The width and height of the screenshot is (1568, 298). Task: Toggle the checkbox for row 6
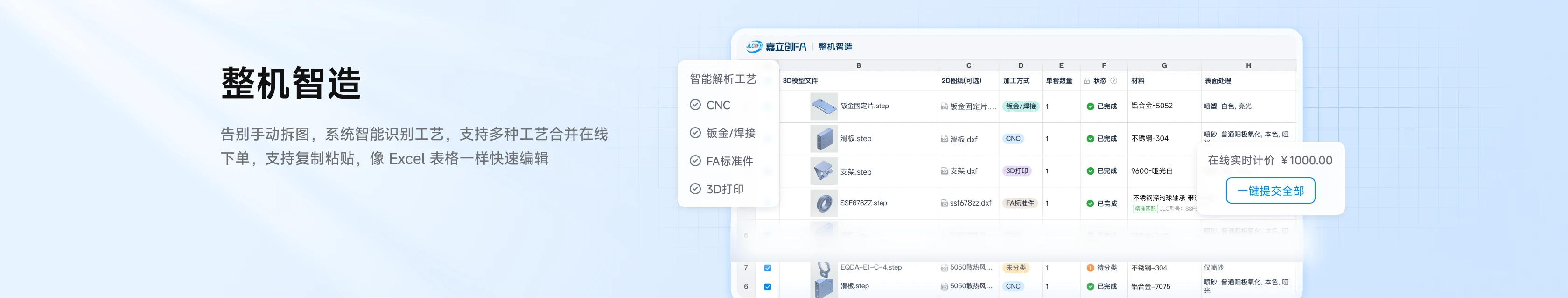768,286
